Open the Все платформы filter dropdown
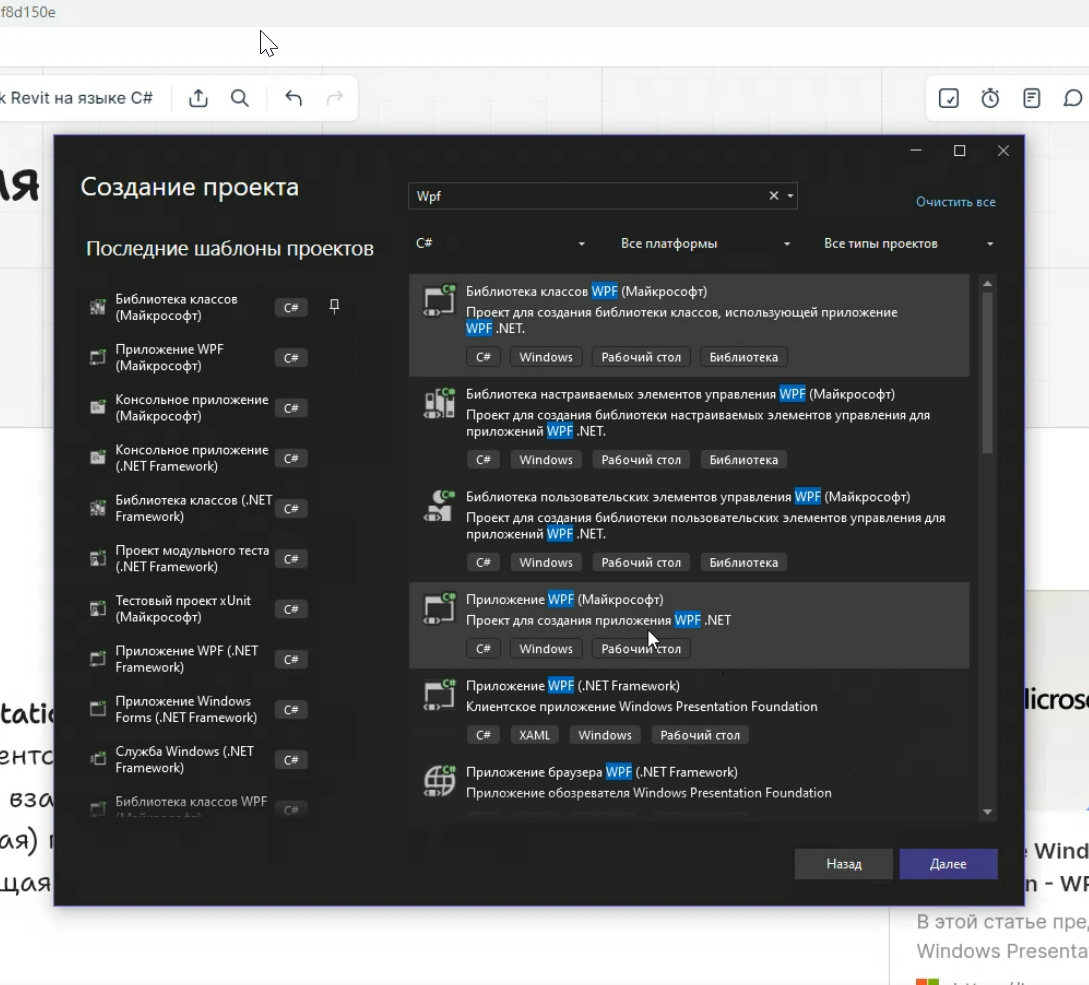 [x=705, y=243]
